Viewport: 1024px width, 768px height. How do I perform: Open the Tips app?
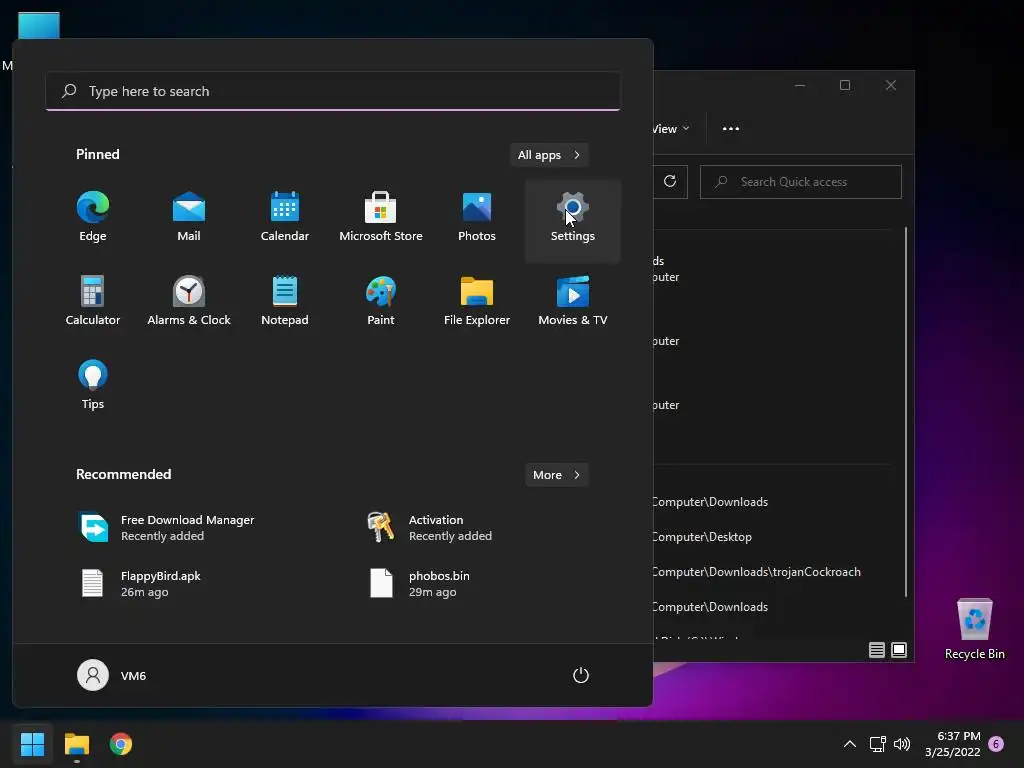tap(93, 385)
